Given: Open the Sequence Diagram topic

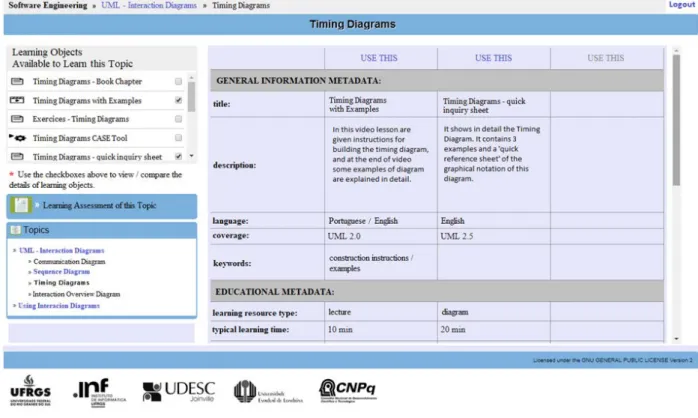Looking at the screenshot, I should click(61, 272).
